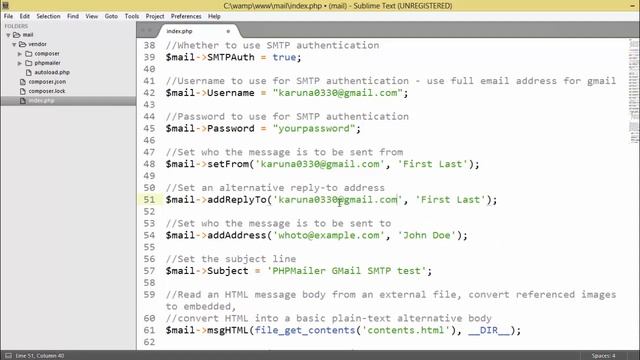This screenshot has height=360, width=640.
Task: Click the file_get_contents function name
Action: (305, 330)
